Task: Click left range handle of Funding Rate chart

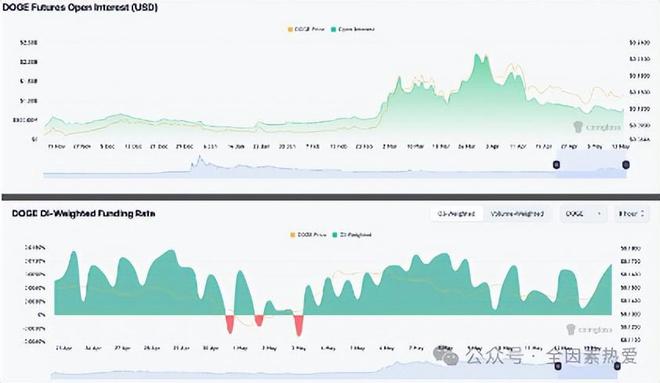Action: click(558, 366)
